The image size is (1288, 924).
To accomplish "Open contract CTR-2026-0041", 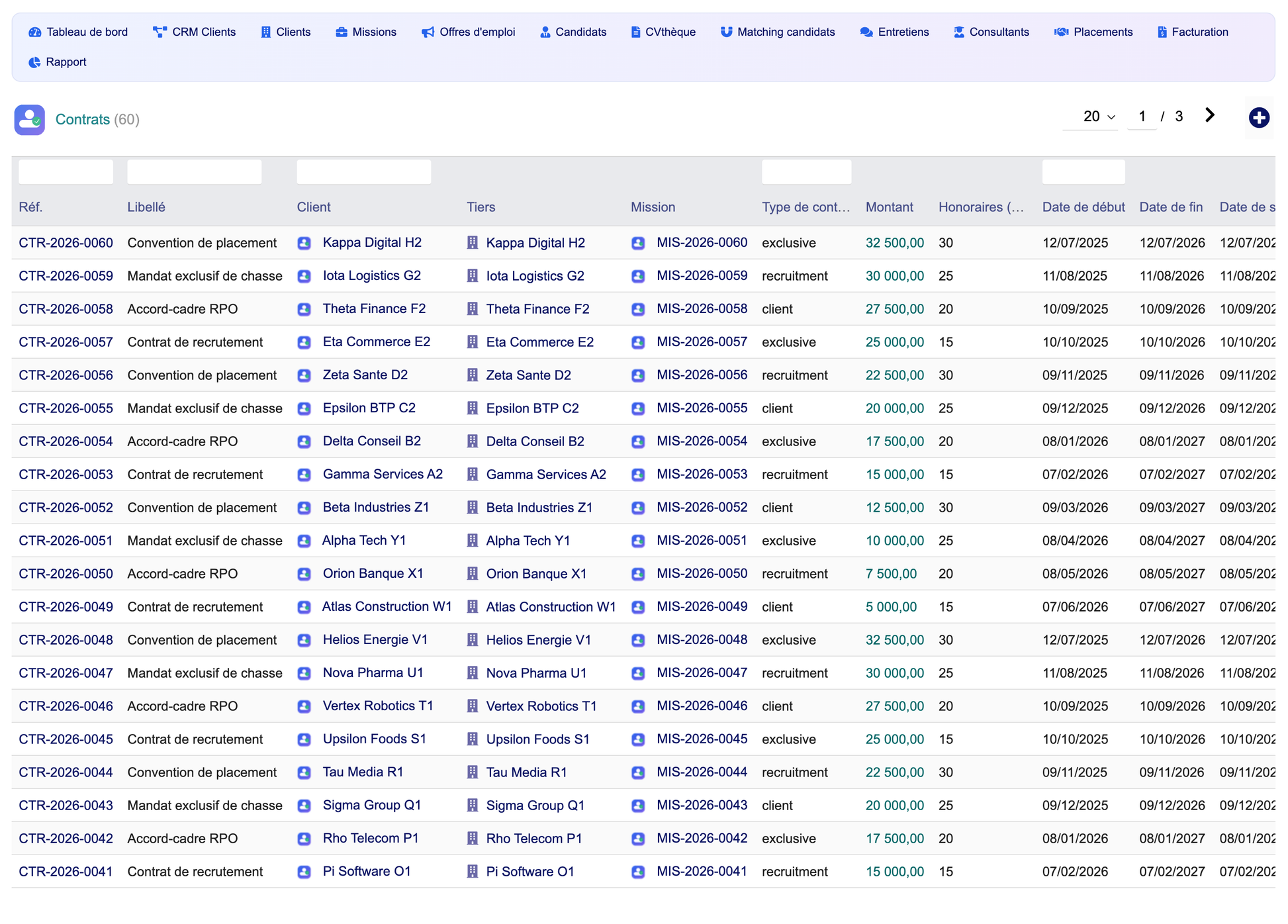I will (66, 872).
